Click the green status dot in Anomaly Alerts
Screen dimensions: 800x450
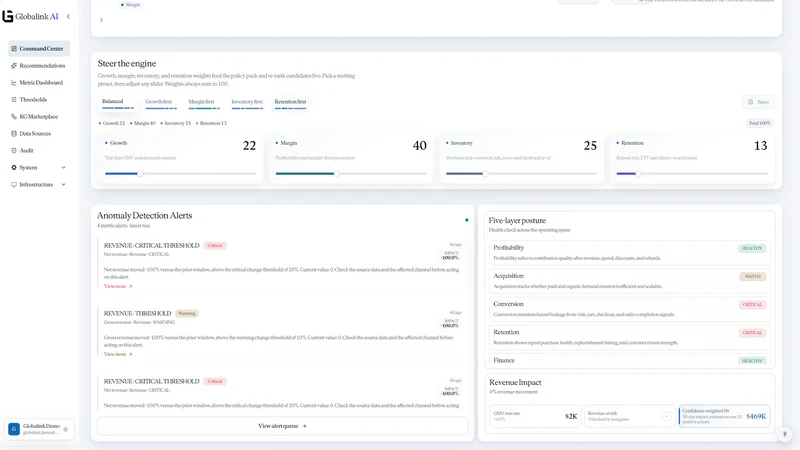466,220
